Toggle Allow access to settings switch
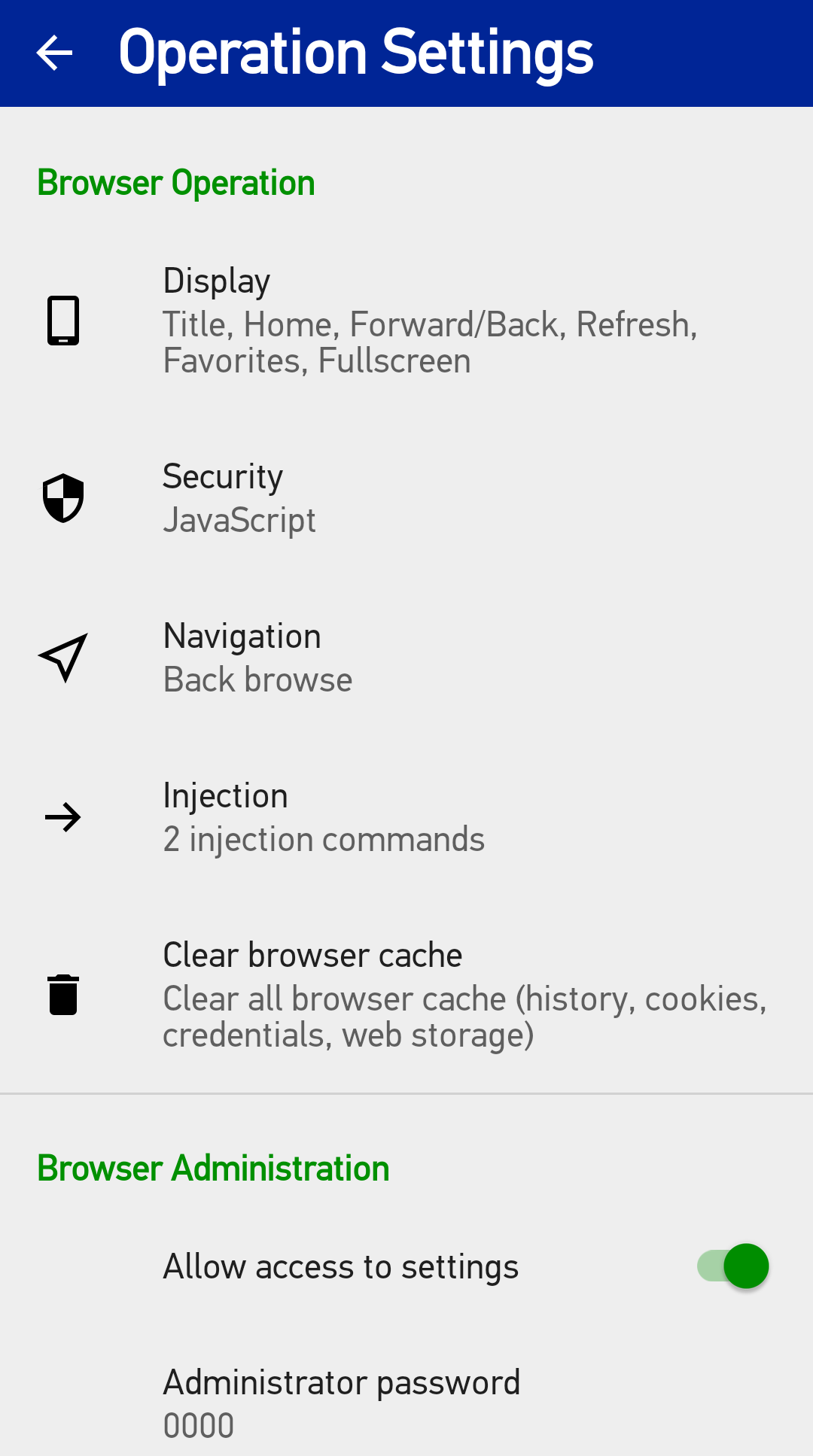 (732, 1266)
